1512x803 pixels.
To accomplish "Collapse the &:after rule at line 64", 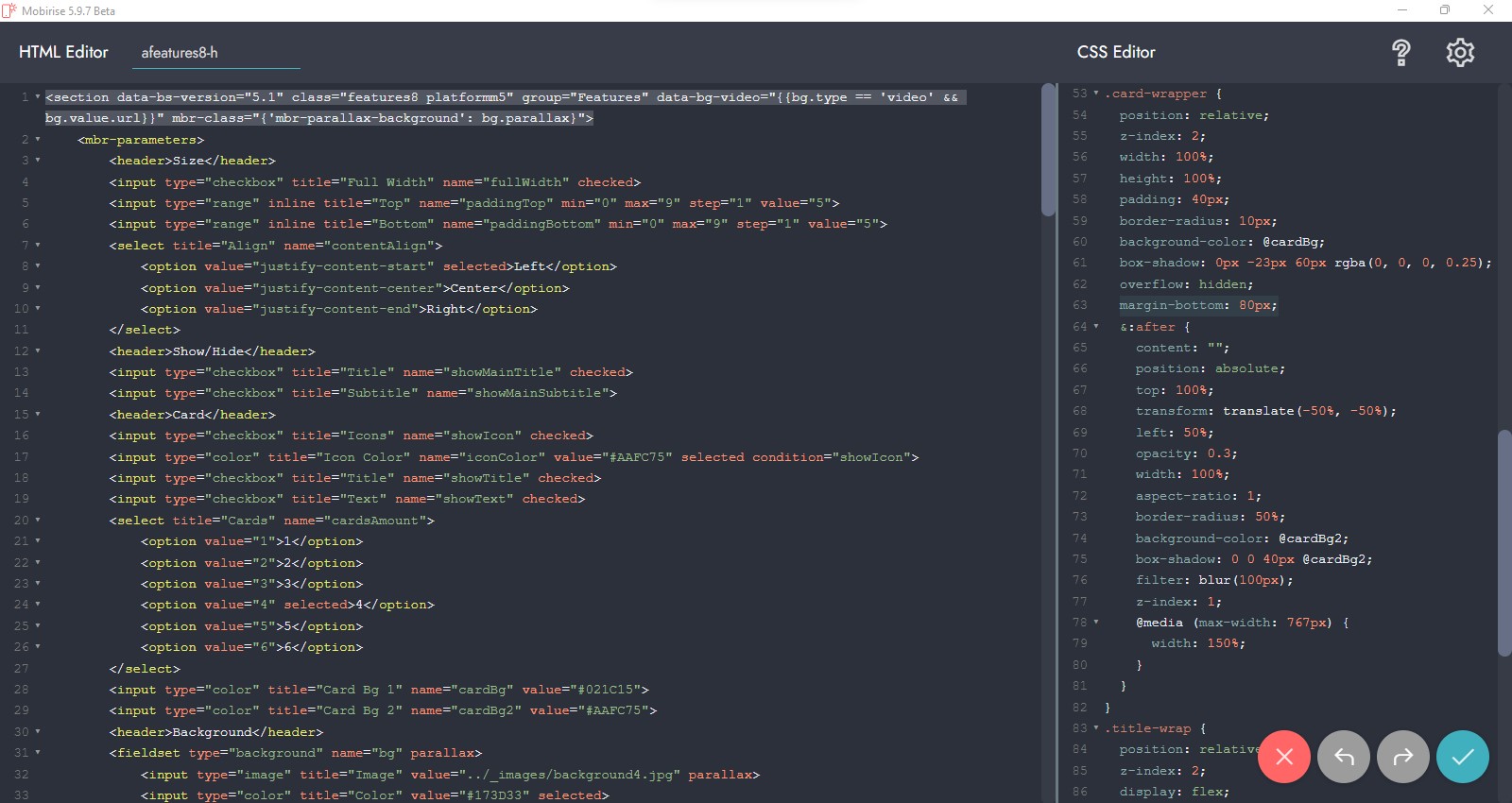I will 1096,327.
